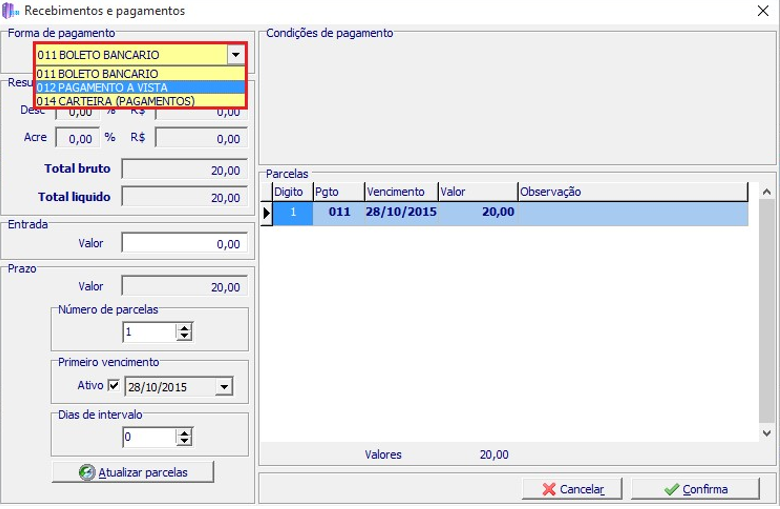Click the refresh icon on Atualizar parcelas

87,472
